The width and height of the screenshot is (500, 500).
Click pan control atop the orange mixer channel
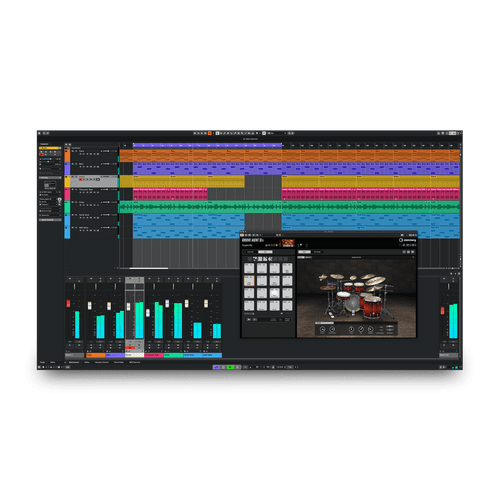tap(96, 287)
